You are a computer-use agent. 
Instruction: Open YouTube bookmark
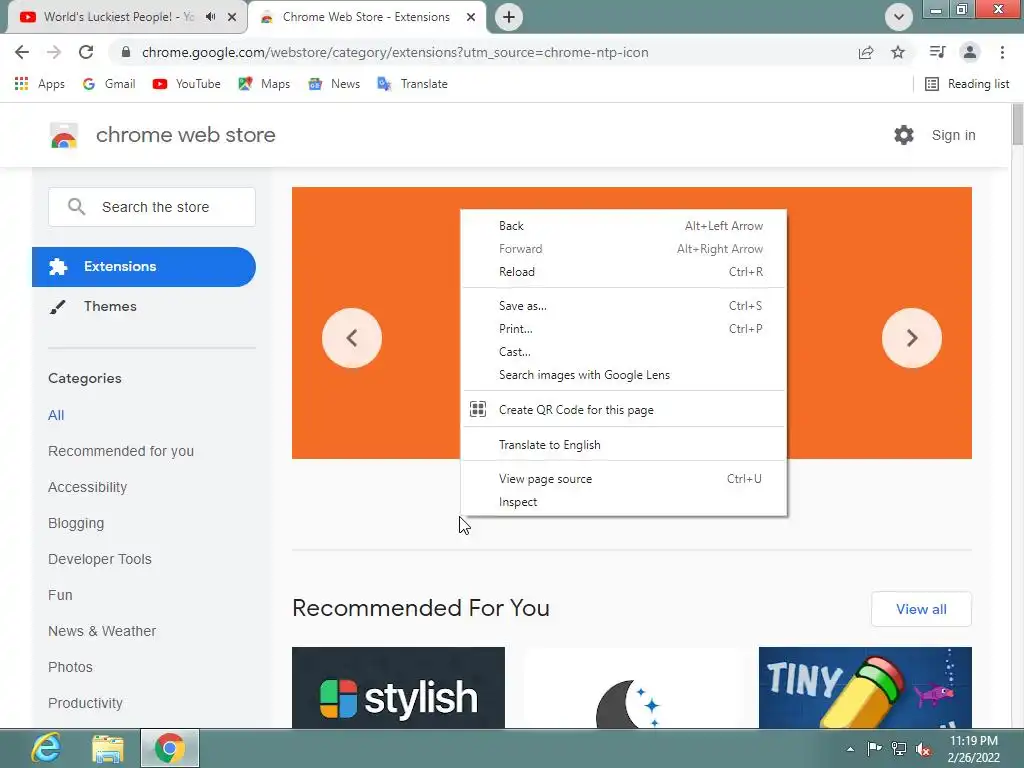pos(186,84)
